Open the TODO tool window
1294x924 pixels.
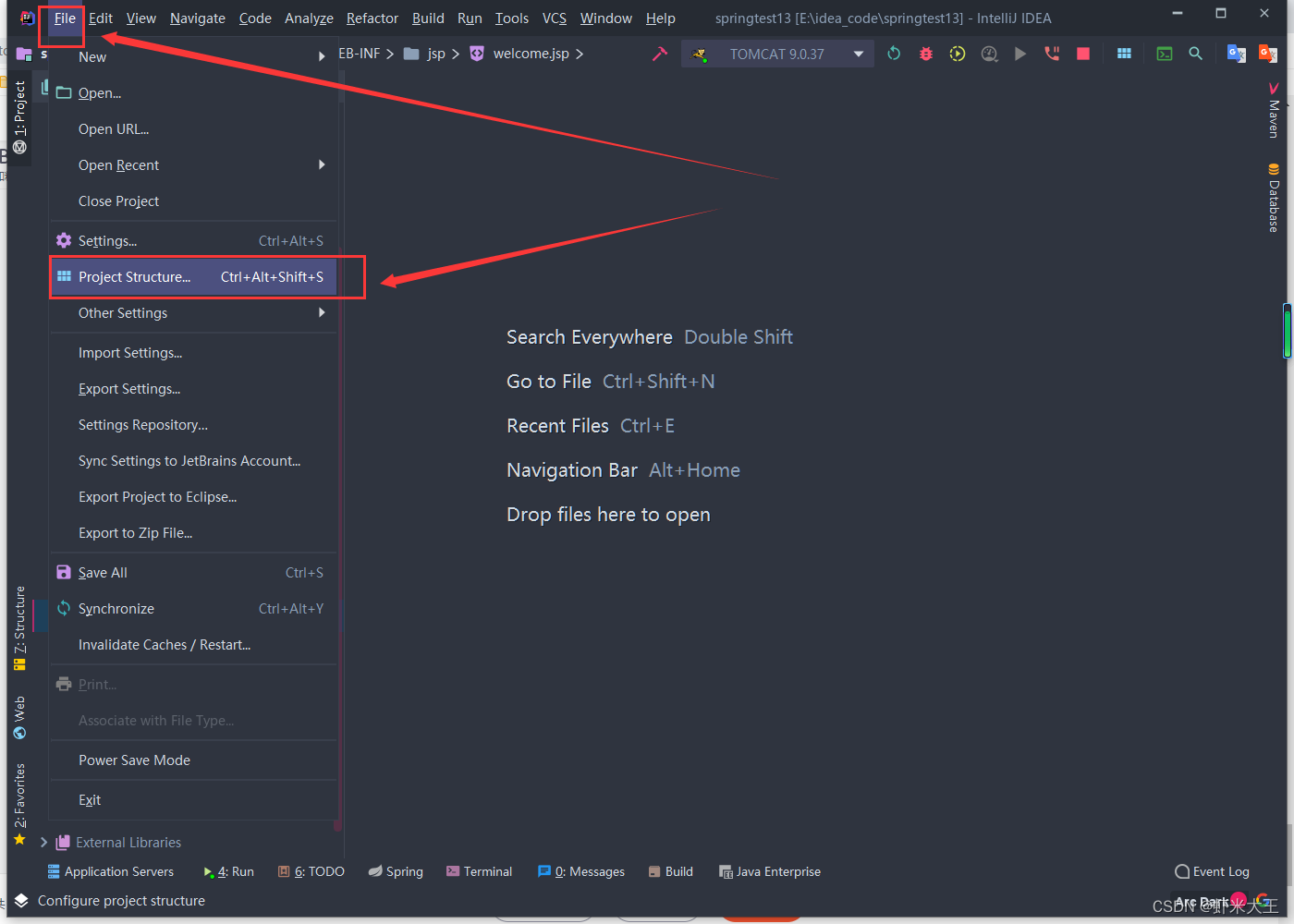311,871
